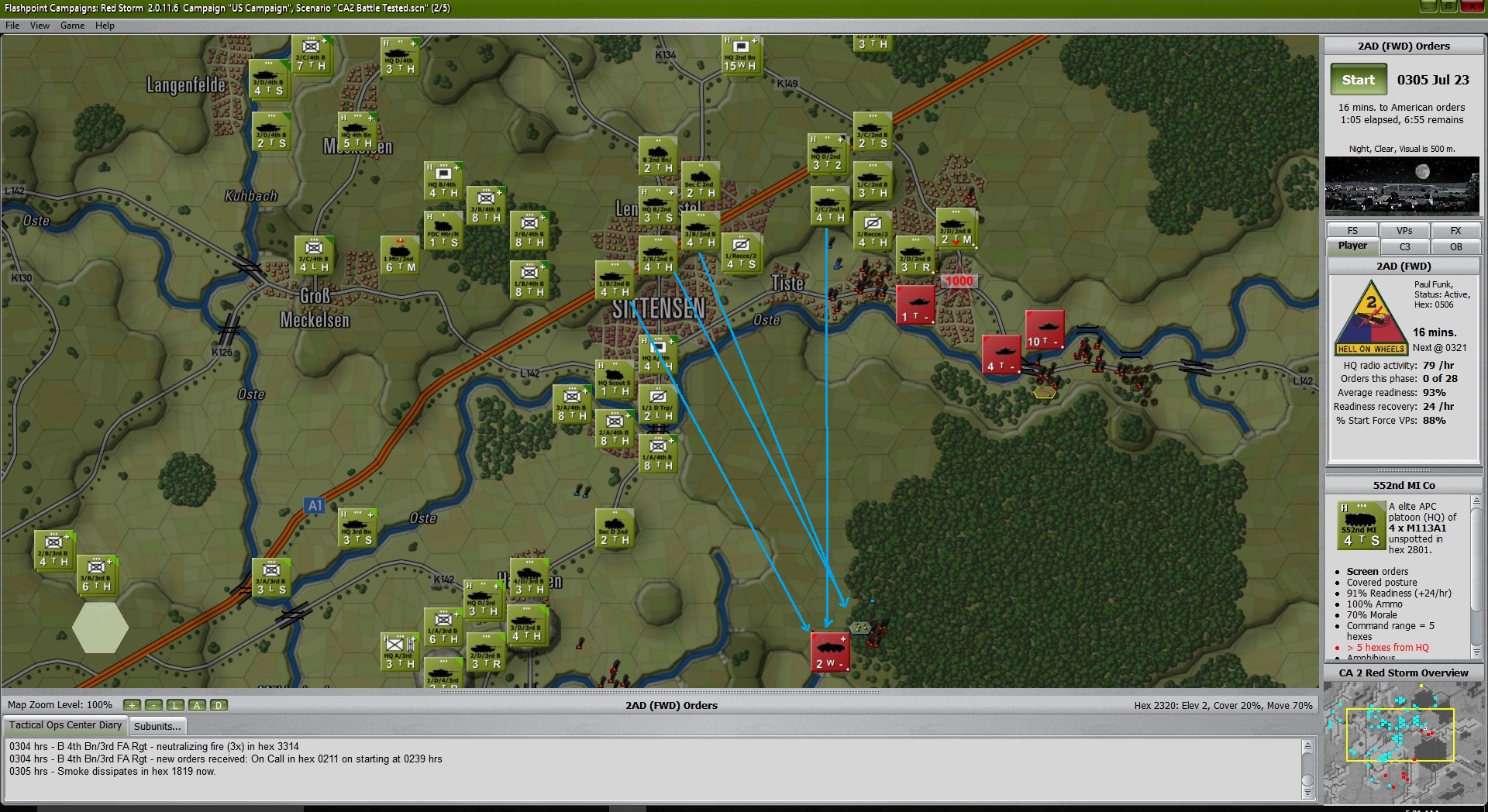This screenshot has height=812, width=1488.
Task: Select the 1/Recce/2 recon unit marked 4 T S
Action: (741, 253)
